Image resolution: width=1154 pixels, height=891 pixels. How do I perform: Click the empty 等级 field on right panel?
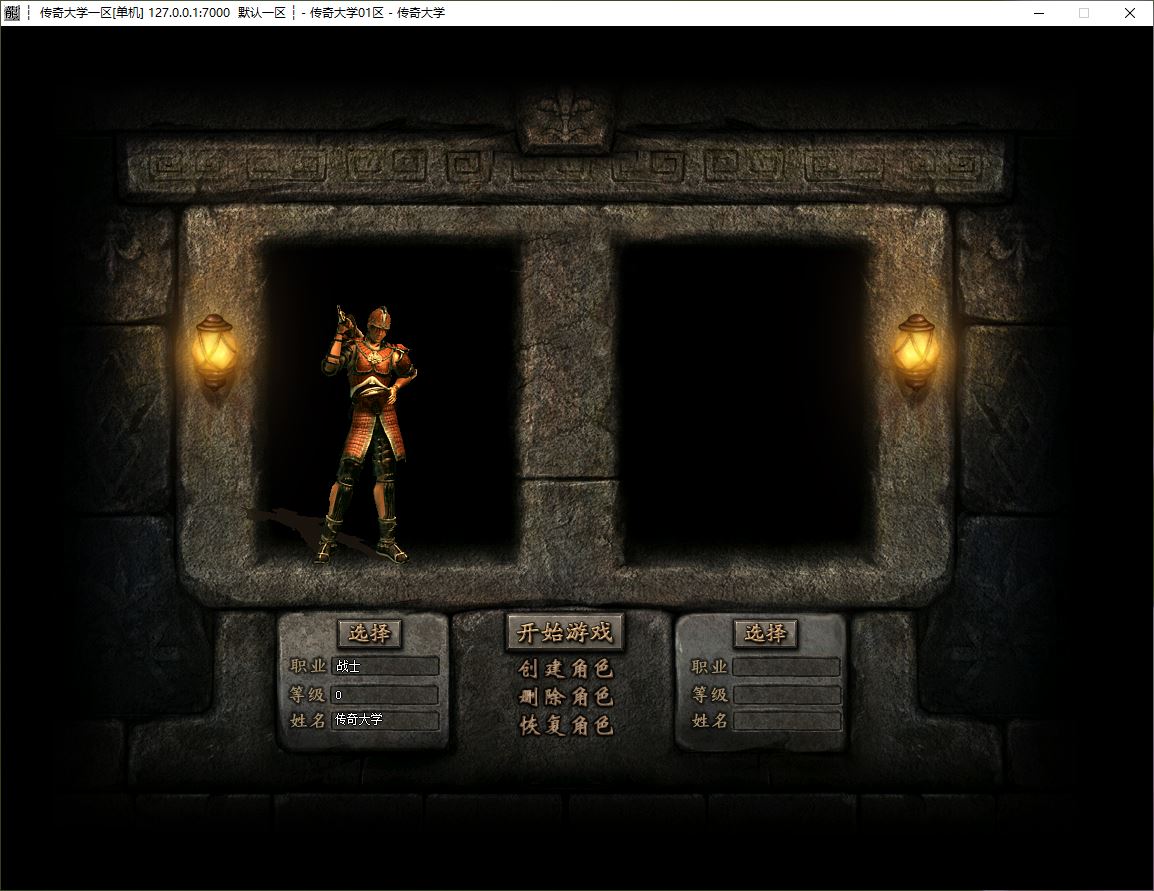point(786,695)
